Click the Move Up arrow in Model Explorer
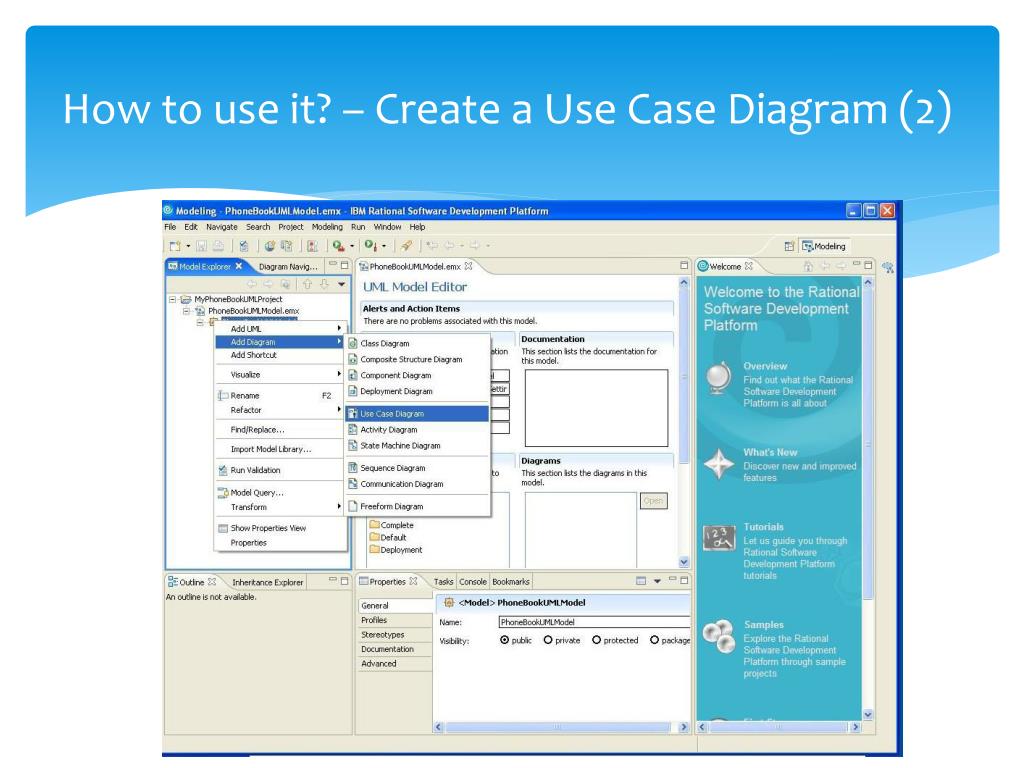The height and width of the screenshot is (768, 1024). [307, 284]
